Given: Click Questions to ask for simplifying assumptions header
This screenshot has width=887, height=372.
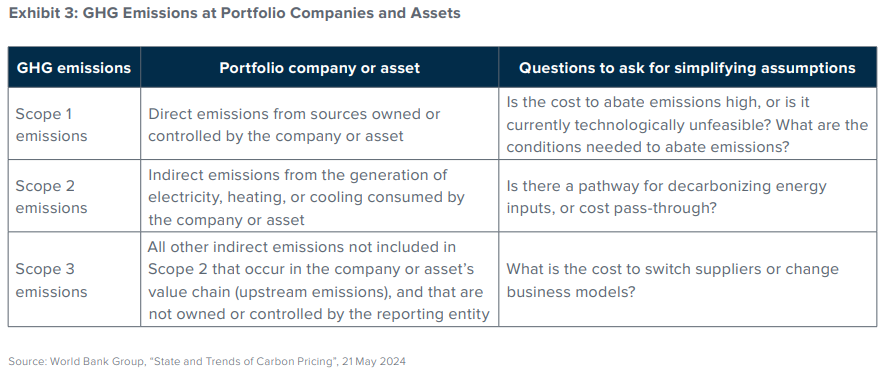Looking at the screenshot, I should click(x=687, y=68).
